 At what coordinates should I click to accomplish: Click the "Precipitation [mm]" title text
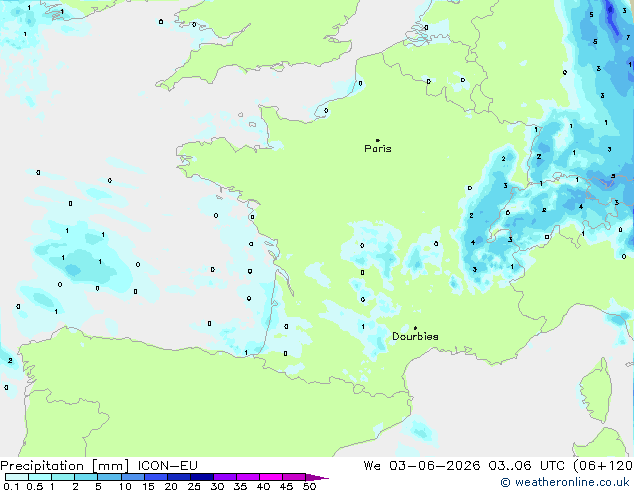[x=65, y=466]
